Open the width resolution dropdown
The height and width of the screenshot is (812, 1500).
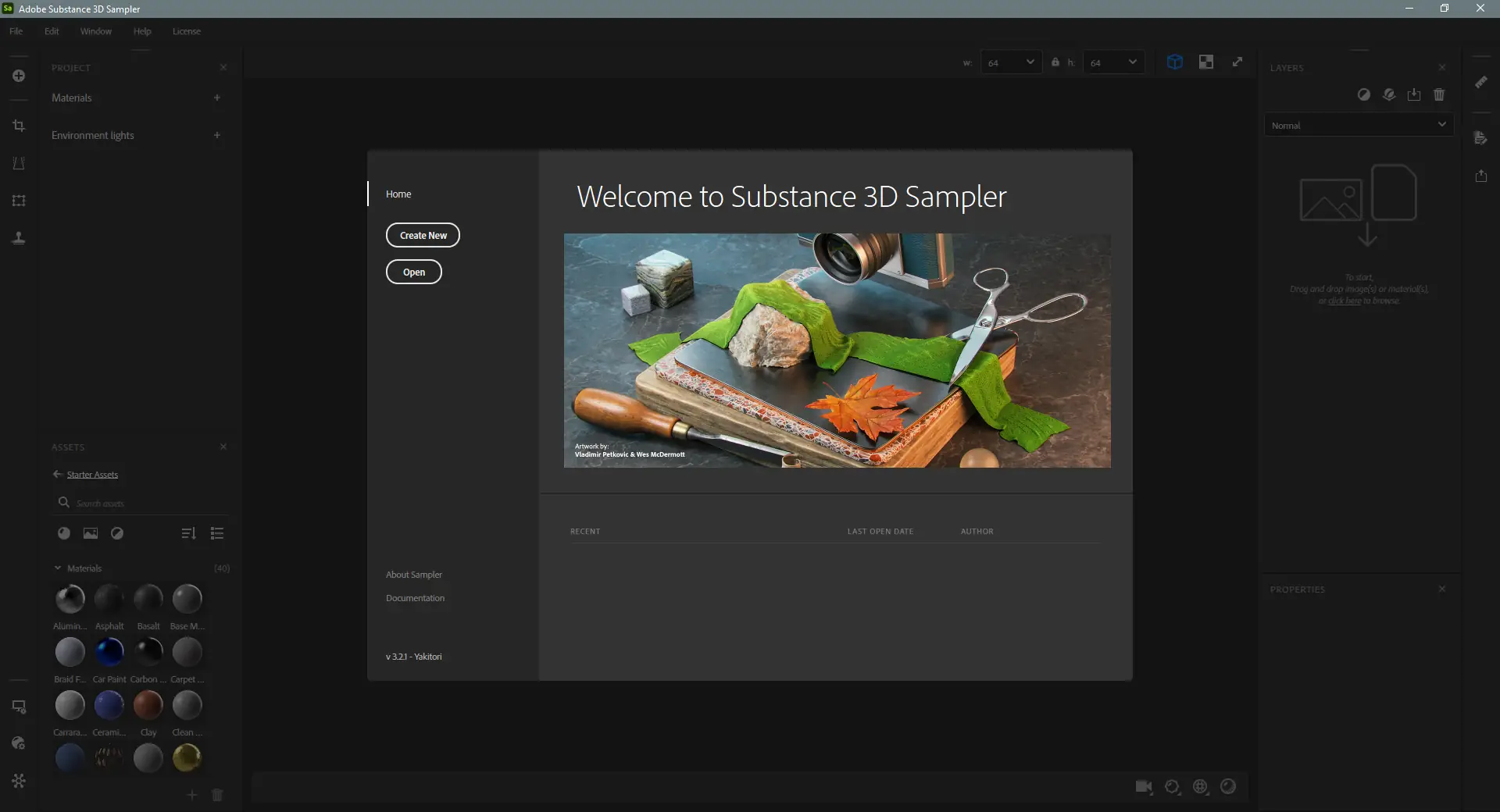[1011, 62]
